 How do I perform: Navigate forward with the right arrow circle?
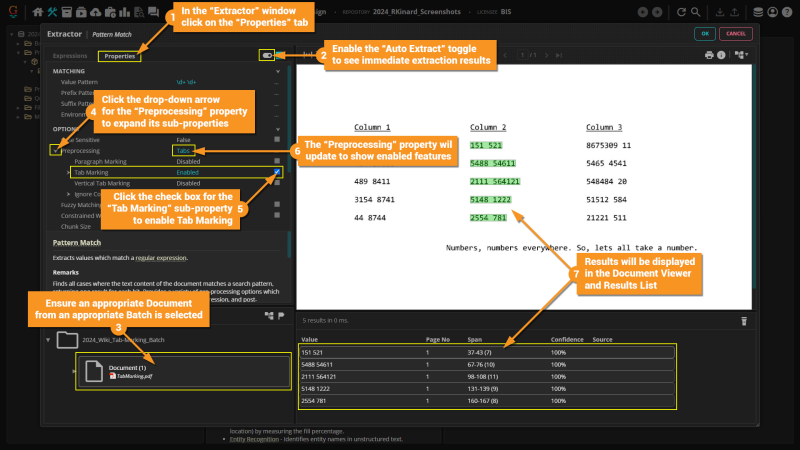(x=657, y=12)
